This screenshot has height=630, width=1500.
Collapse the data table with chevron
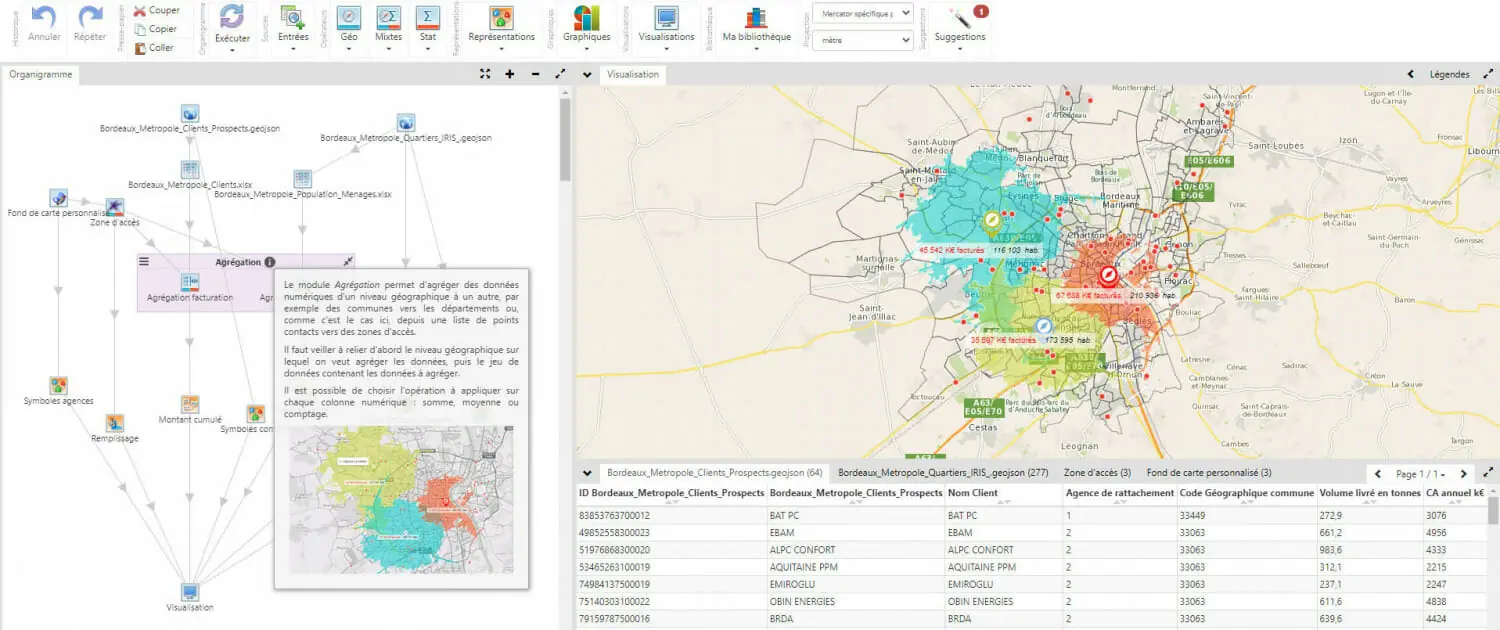pos(587,473)
